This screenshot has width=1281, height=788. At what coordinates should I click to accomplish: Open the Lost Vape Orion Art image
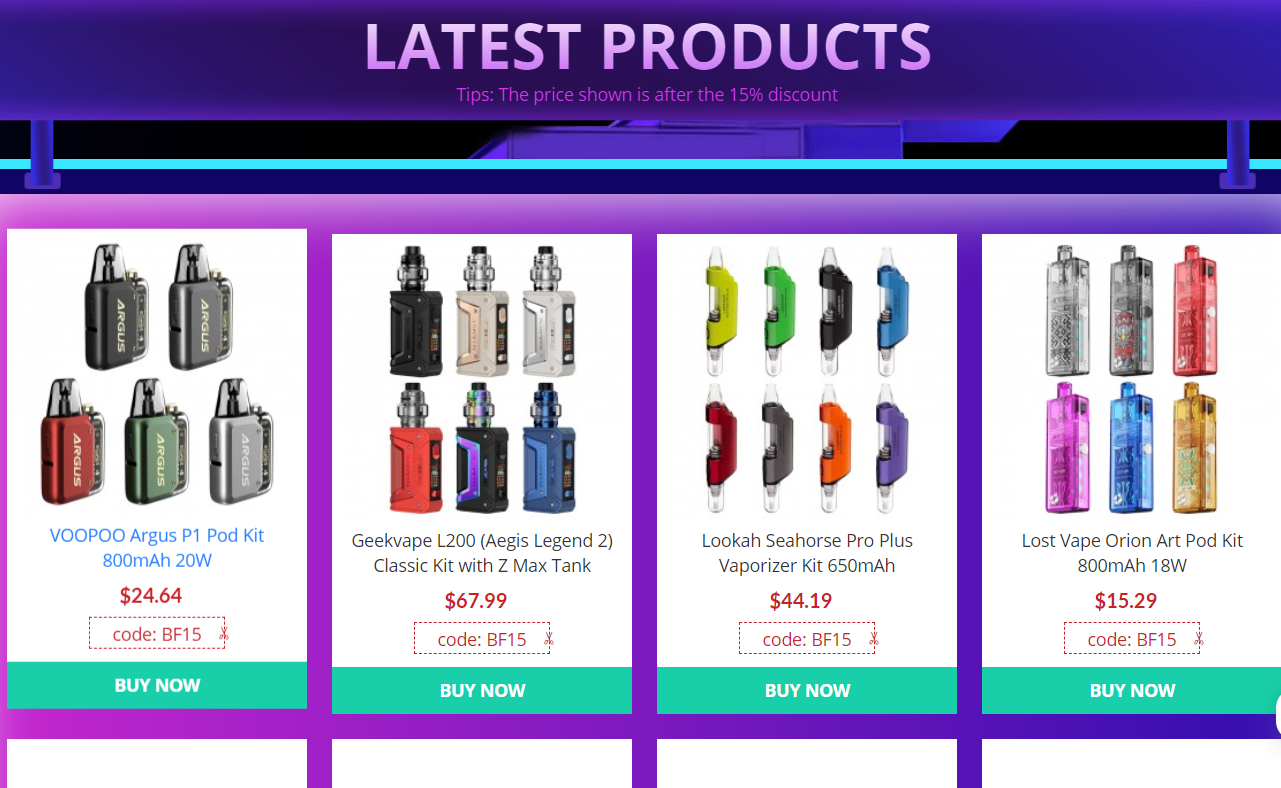coord(1132,379)
